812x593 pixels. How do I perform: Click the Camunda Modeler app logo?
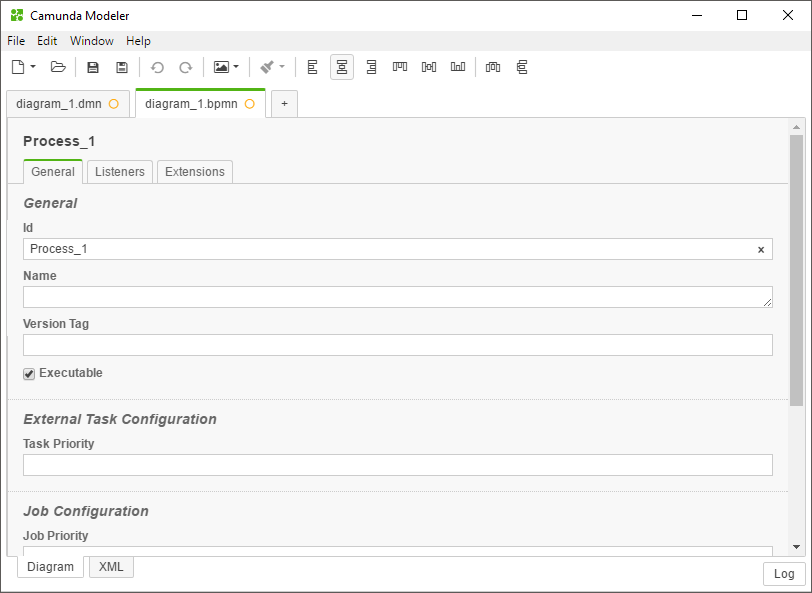click(17, 15)
